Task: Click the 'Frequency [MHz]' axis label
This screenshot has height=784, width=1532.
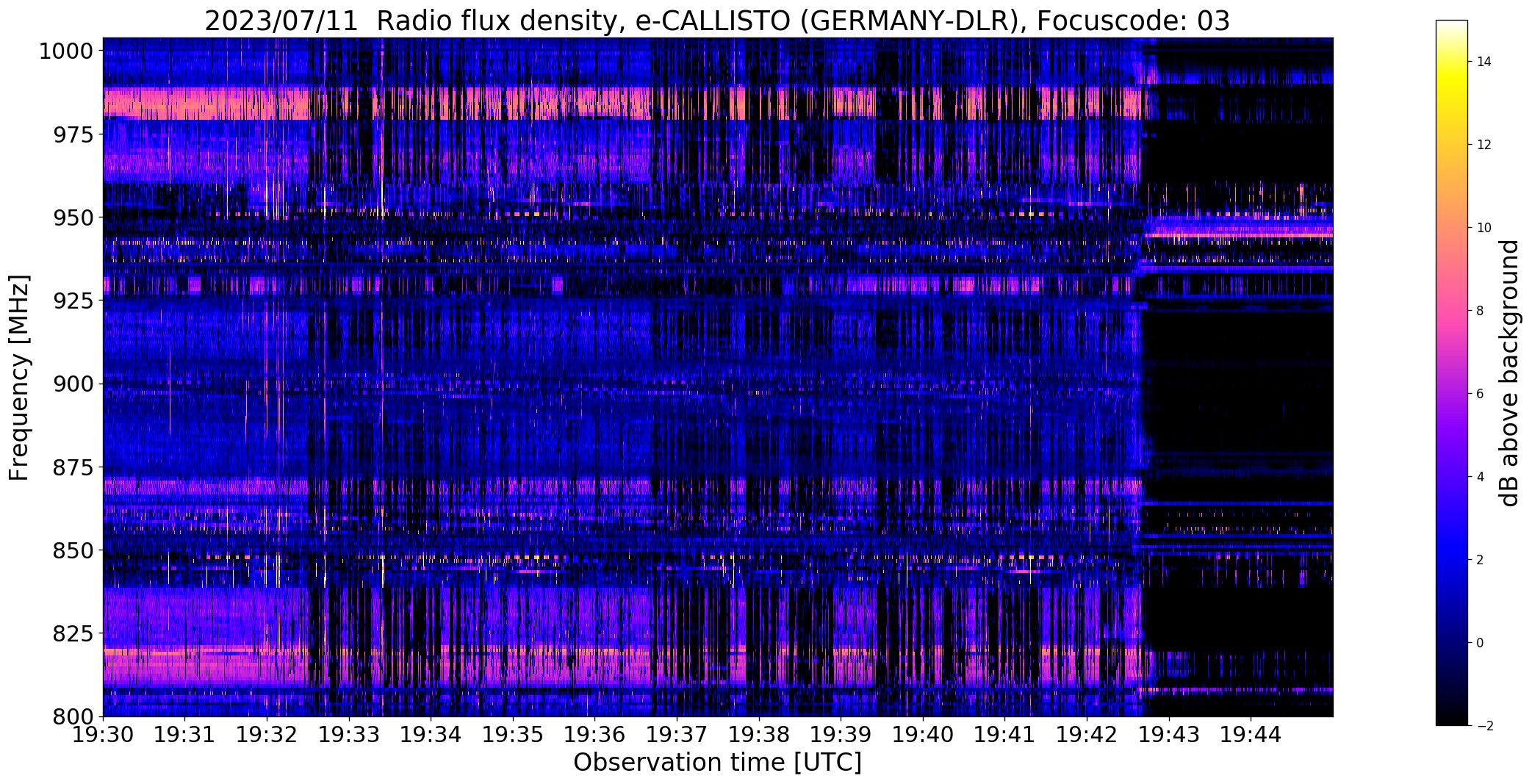Action: pos(19,378)
